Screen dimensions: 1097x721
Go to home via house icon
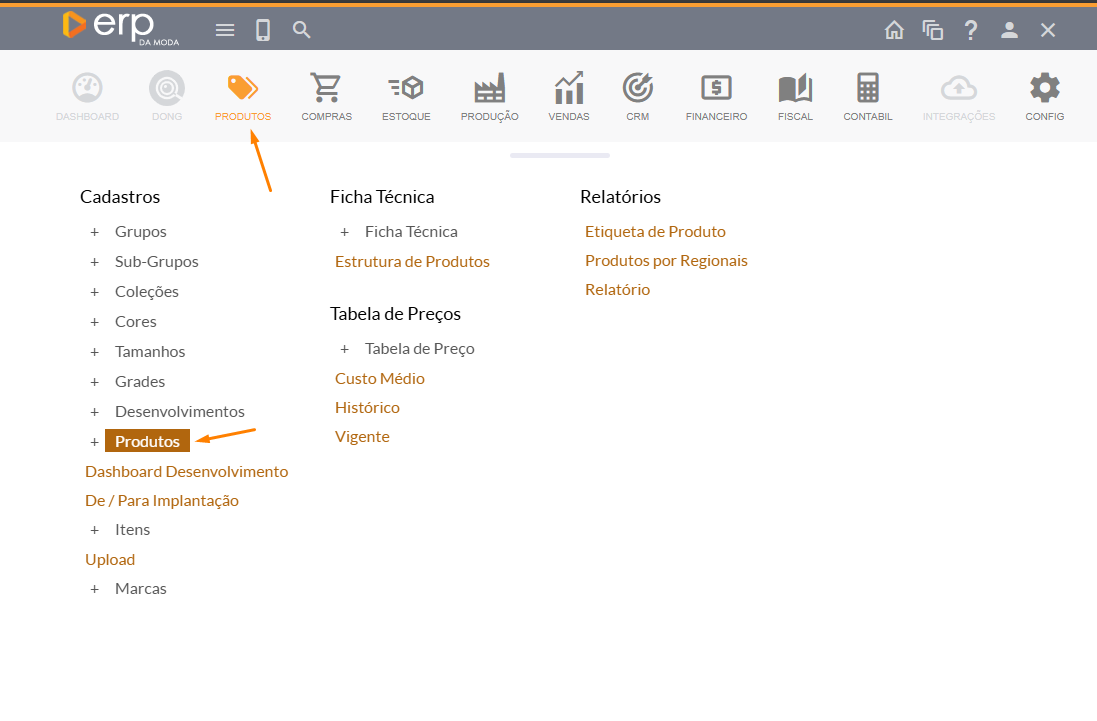coord(894,30)
